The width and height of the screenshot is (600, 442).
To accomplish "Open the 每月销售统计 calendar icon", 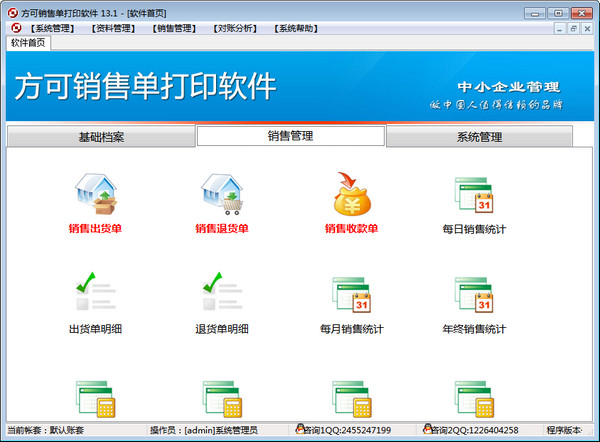I will point(352,295).
